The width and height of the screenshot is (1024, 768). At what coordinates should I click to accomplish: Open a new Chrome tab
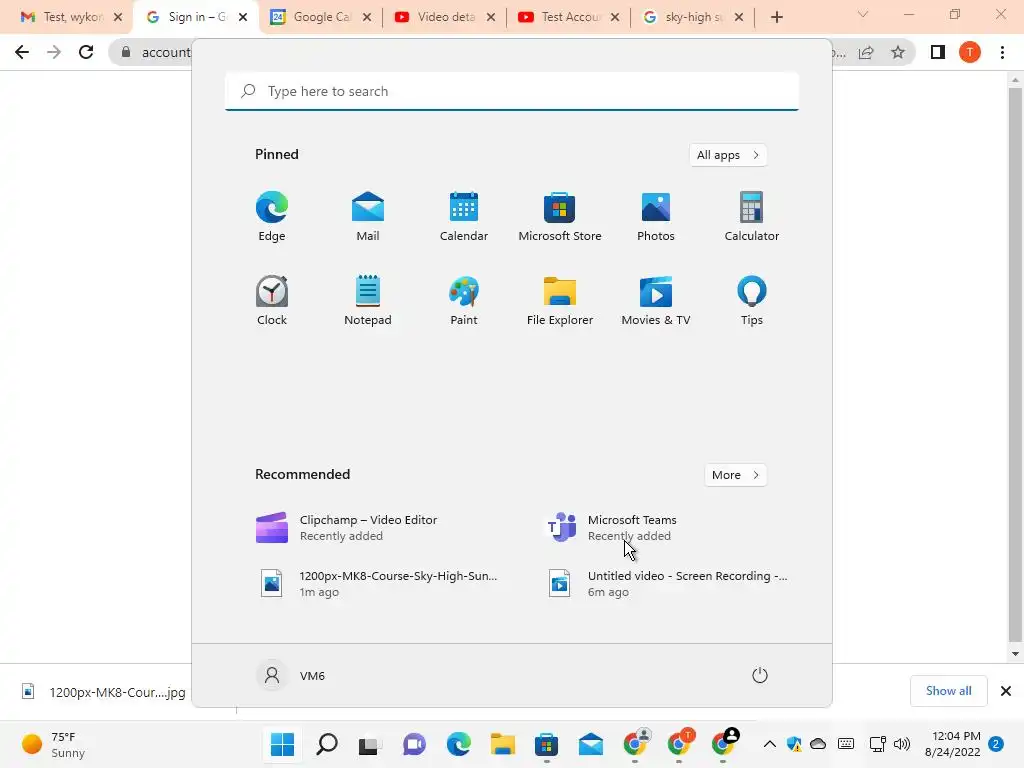[x=776, y=17]
